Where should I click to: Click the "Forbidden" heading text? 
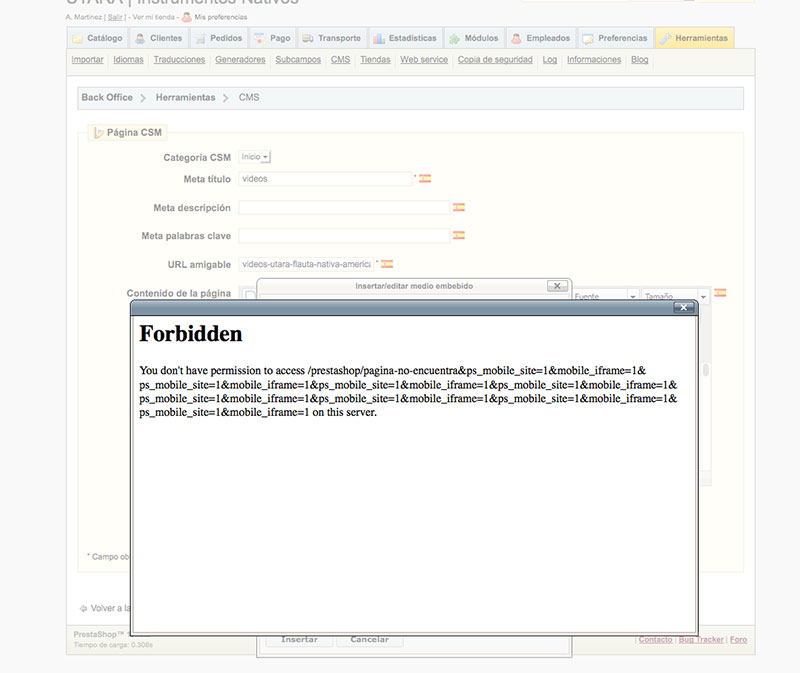191,334
